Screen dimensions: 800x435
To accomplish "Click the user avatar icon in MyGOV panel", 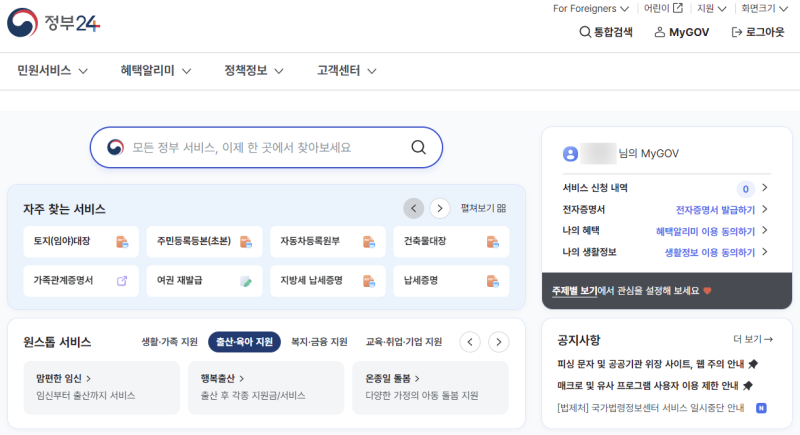I will click(570, 154).
